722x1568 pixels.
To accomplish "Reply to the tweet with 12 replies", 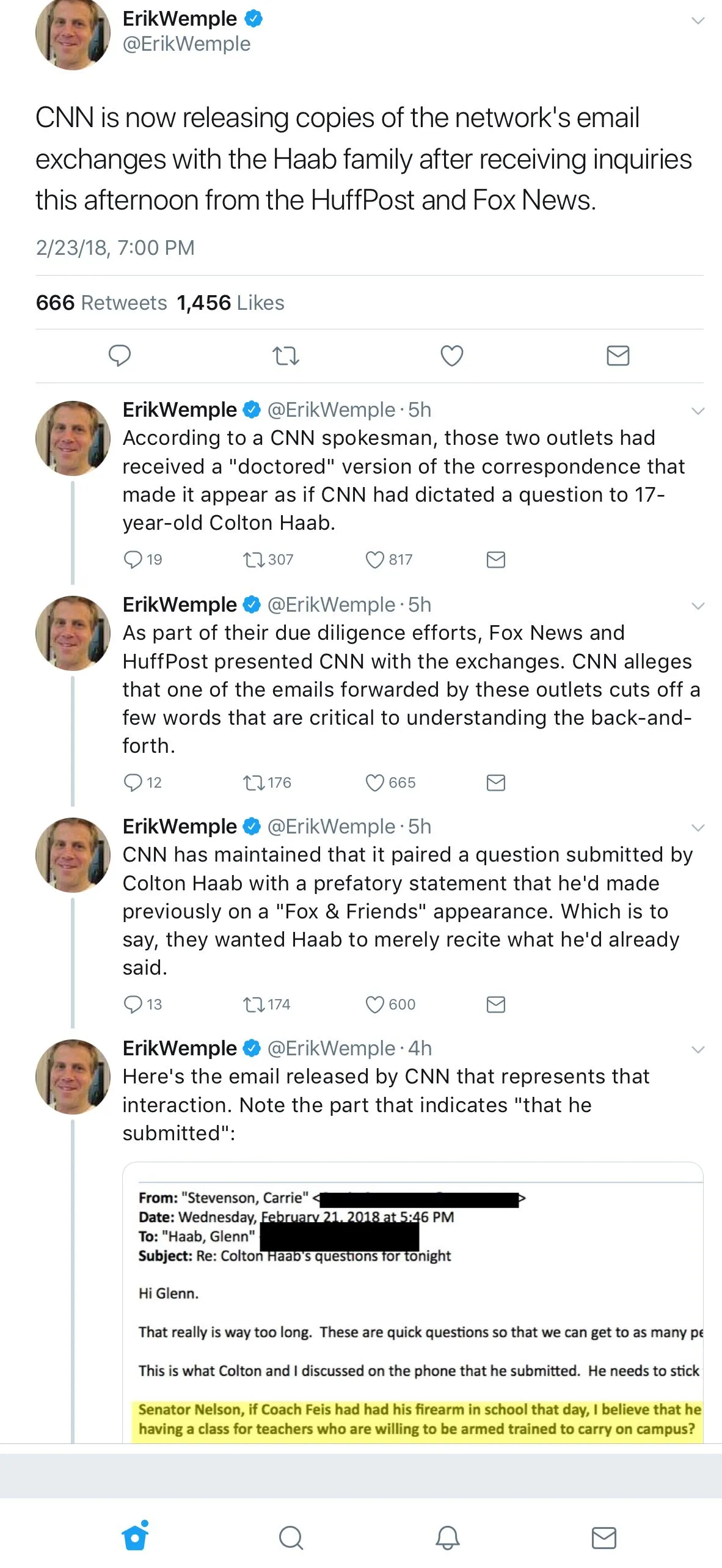I will point(133,782).
